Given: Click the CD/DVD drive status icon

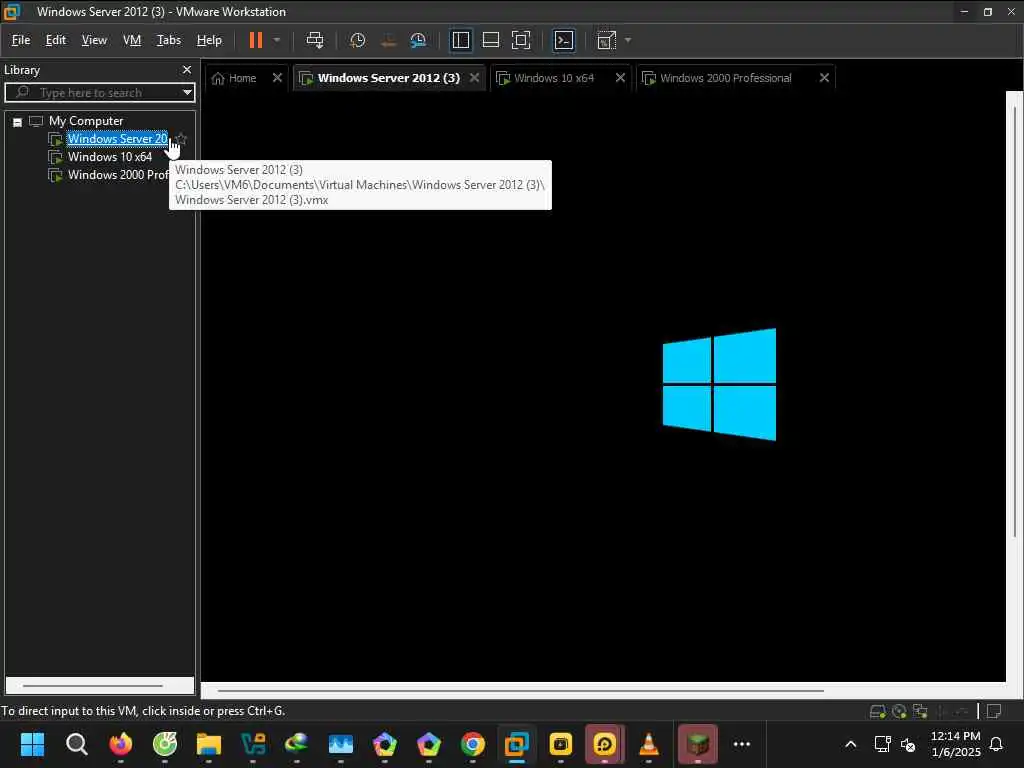Looking at the screenshot, I should point(899,711).
